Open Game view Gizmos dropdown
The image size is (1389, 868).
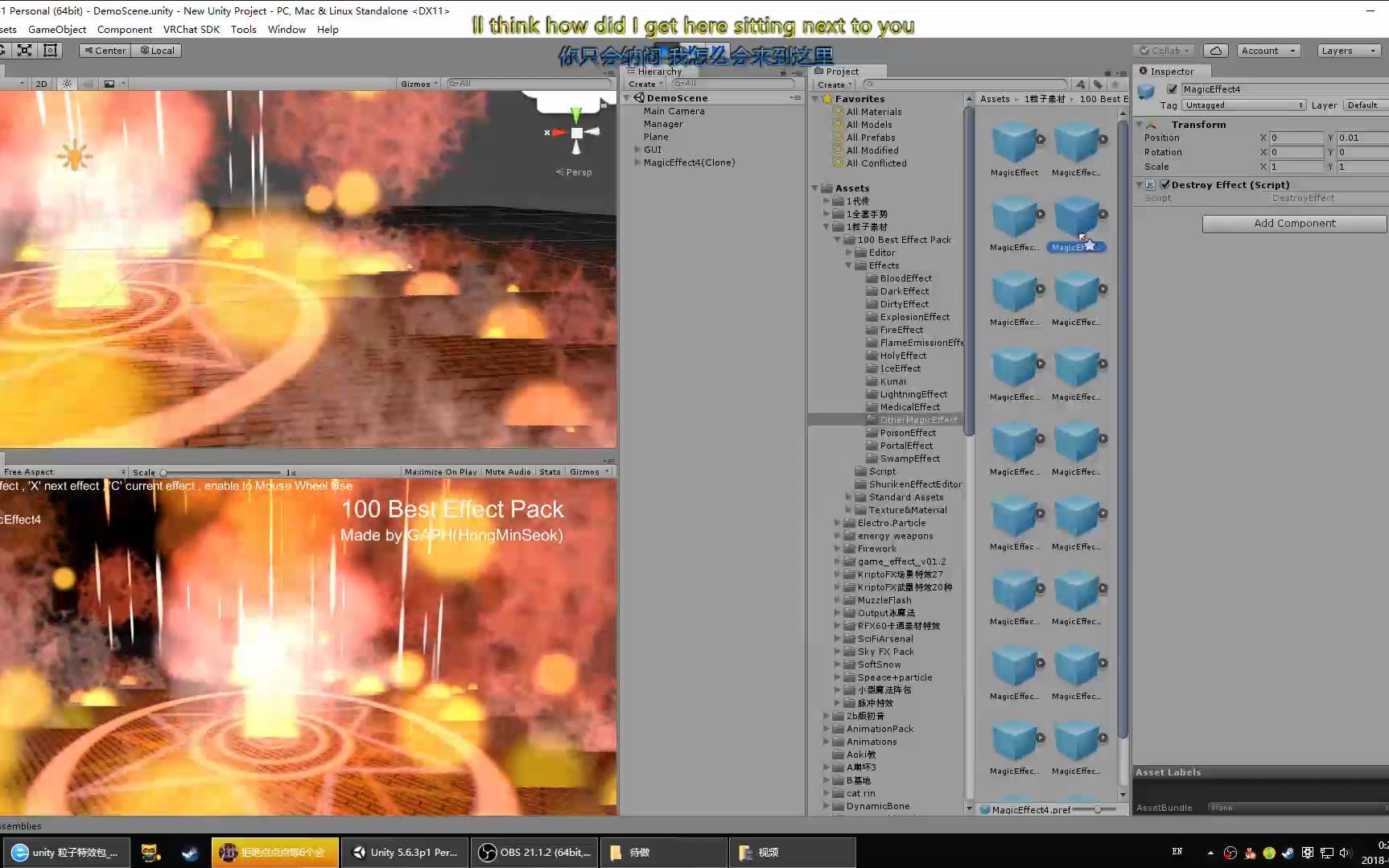coord(589,472)
